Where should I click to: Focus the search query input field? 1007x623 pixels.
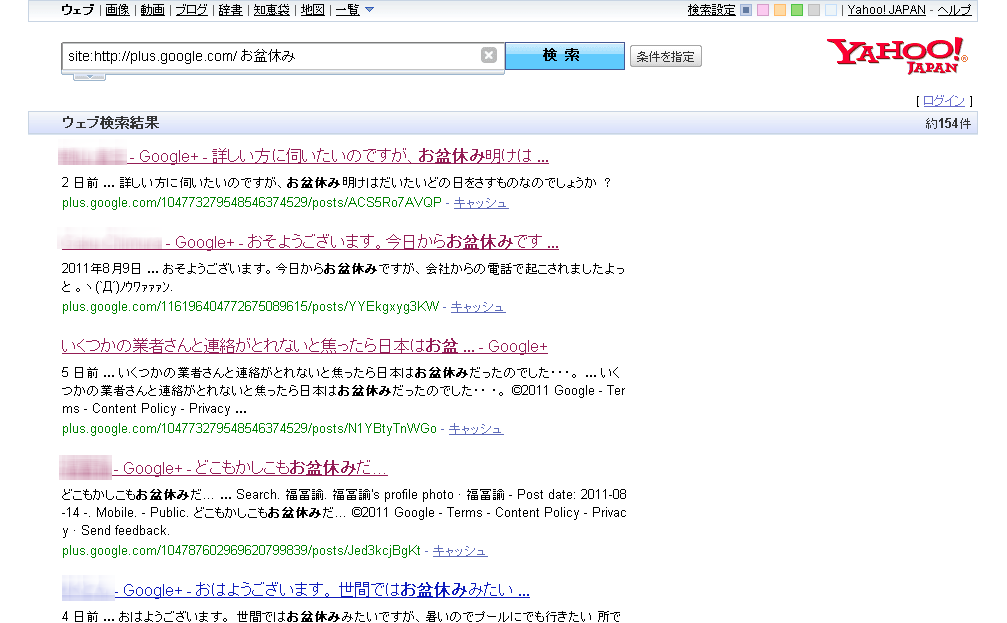(x=270, y=56)
